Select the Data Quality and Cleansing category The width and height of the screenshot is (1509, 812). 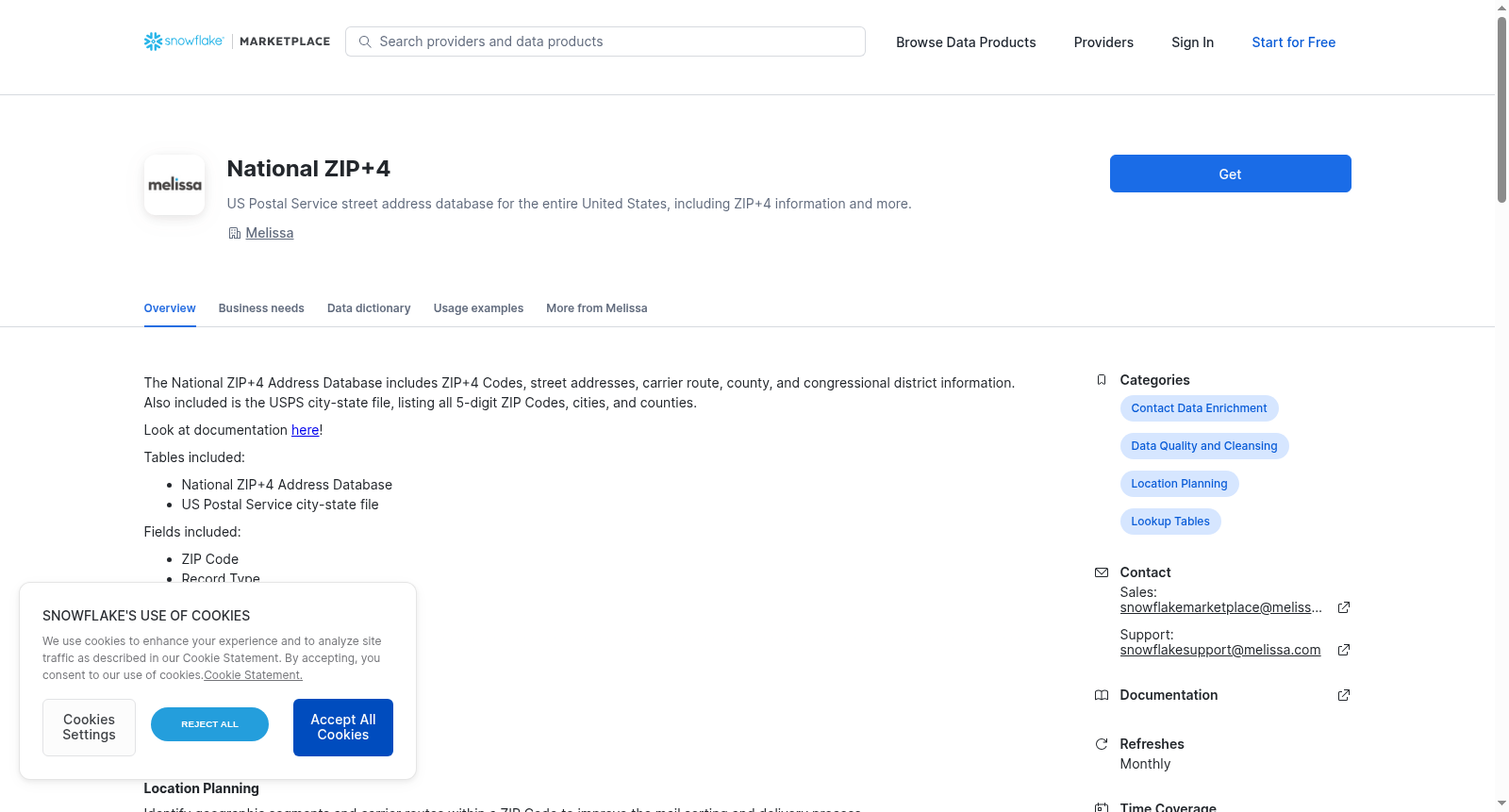pos(1204,446)
